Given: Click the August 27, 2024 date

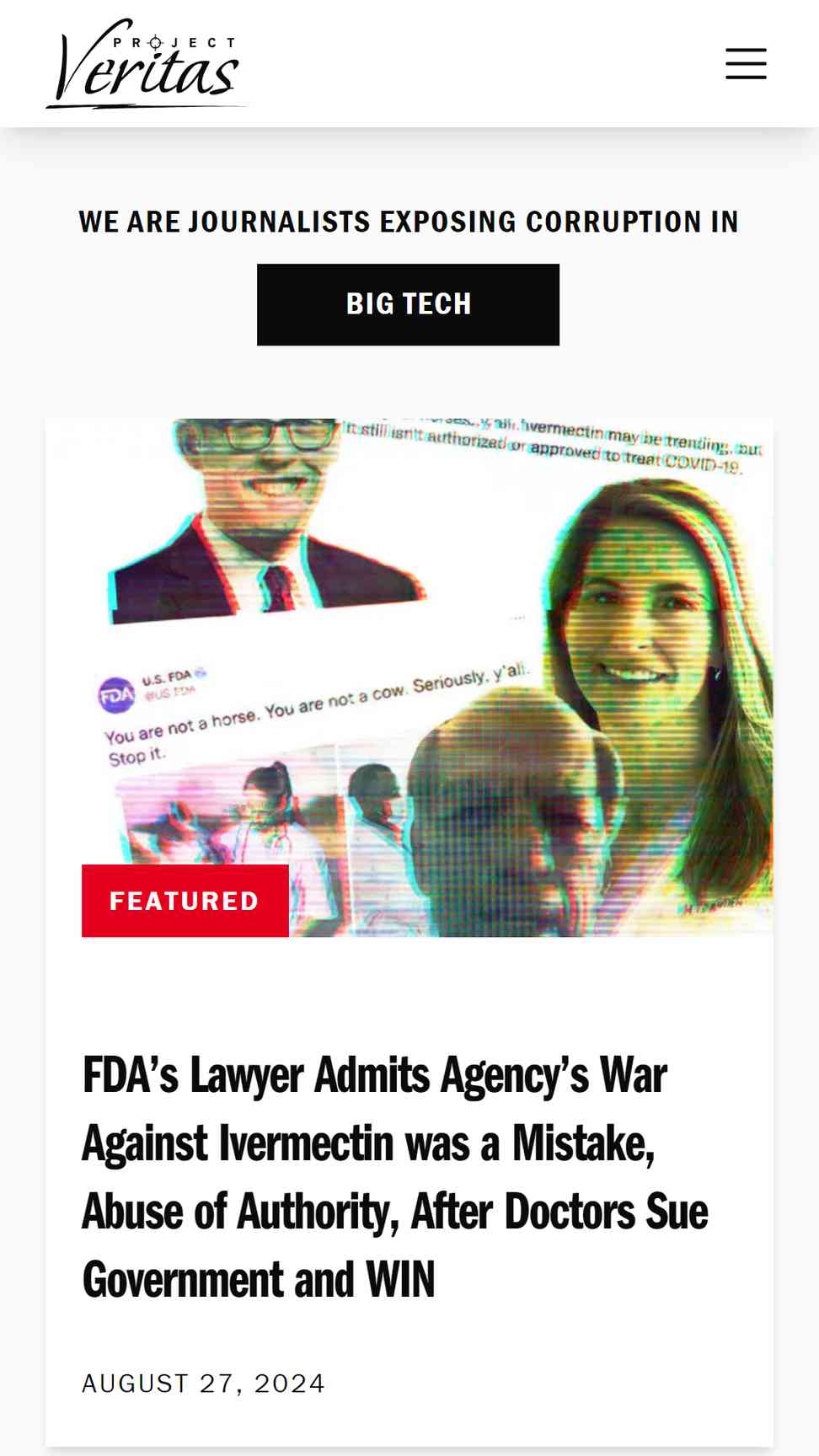Looking at the screenshot, I should (x=203, y=1384).
